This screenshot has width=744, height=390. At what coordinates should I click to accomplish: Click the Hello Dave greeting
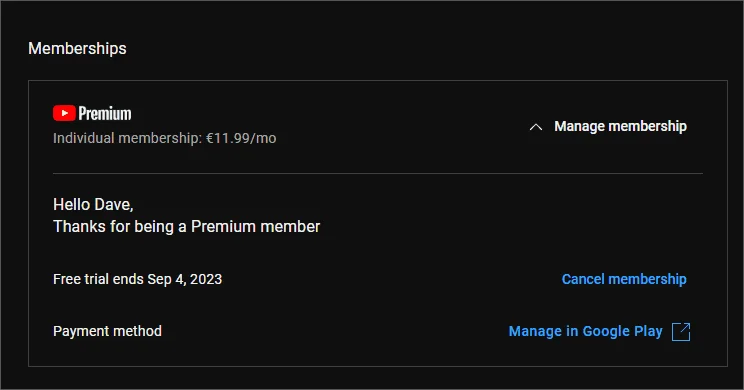pos(93,204)
